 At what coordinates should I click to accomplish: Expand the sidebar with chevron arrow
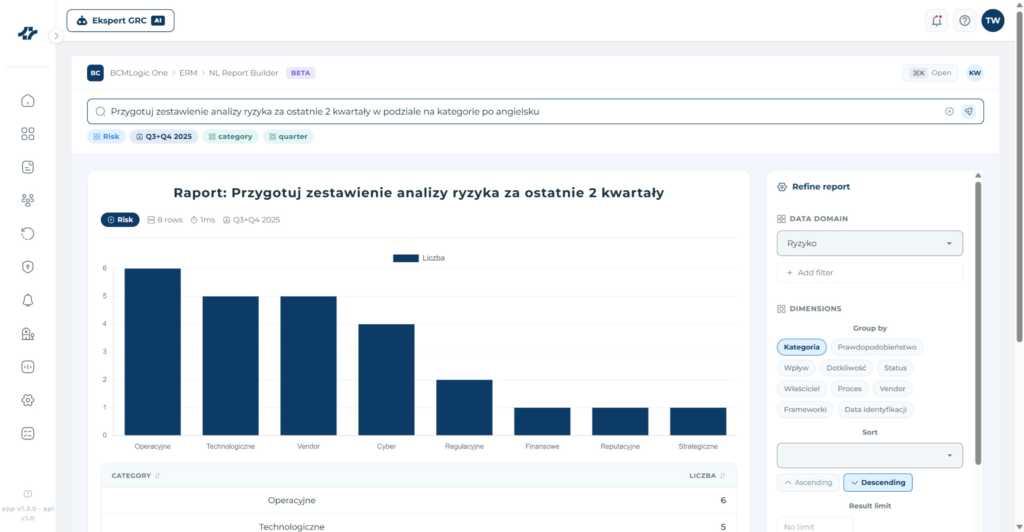(56, 37)
